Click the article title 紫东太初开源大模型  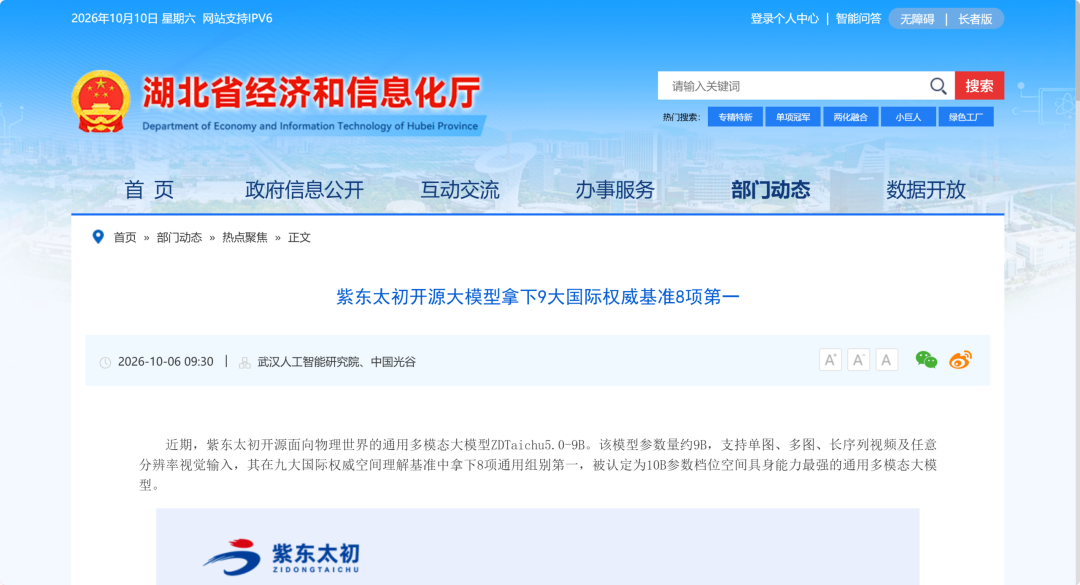[538, 296]
